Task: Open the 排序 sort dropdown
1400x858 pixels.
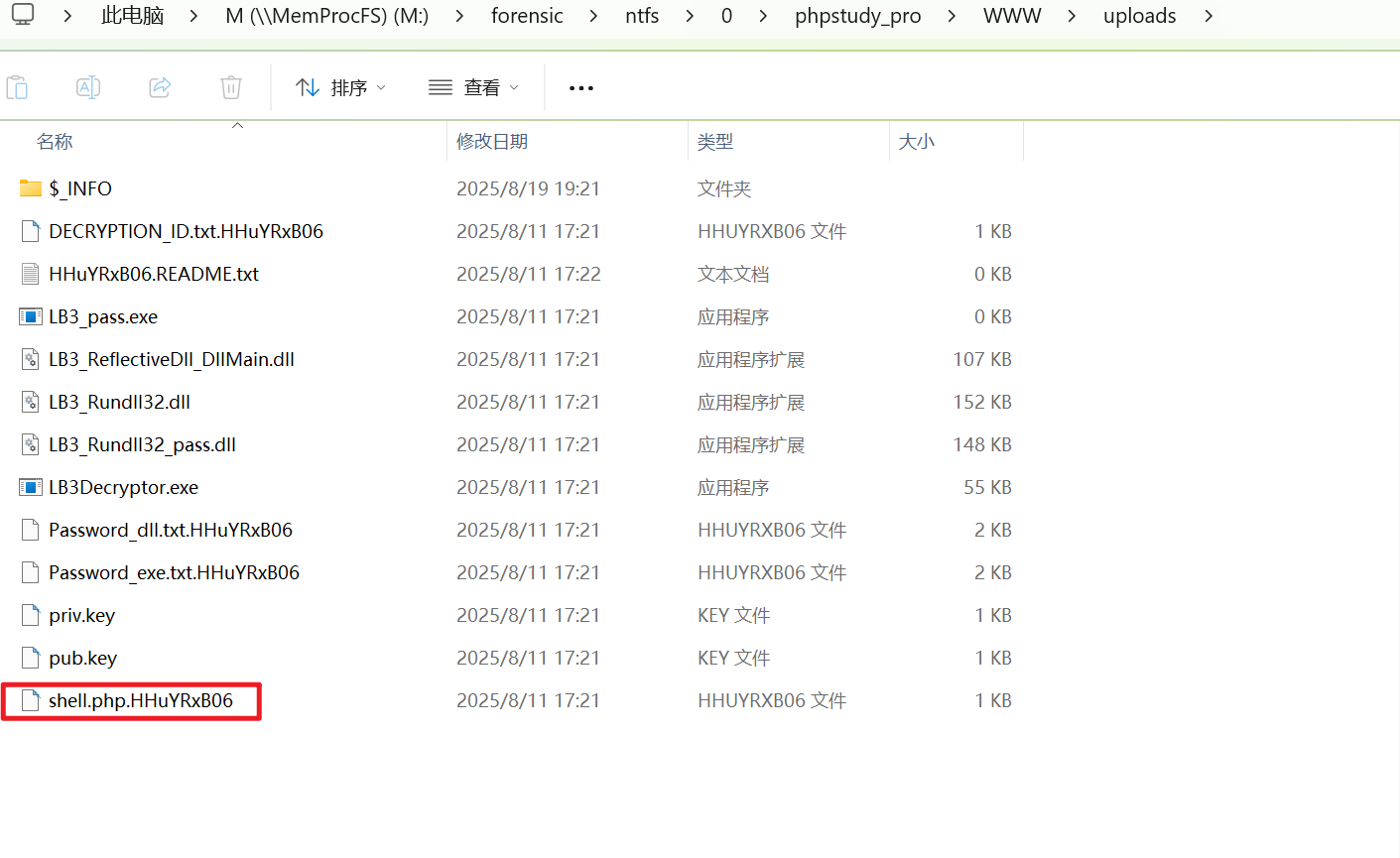Action: click(341, 88)
